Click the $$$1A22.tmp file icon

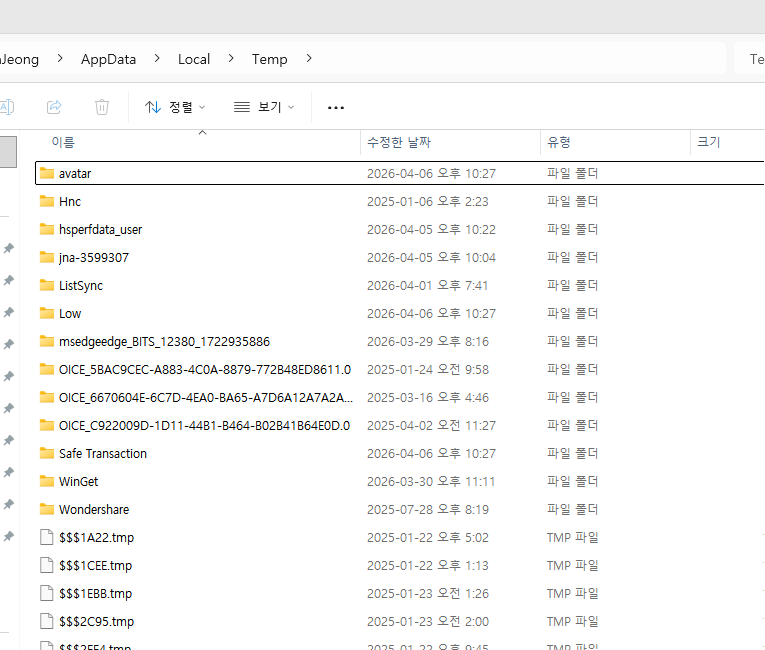click(x=47, y=537)
